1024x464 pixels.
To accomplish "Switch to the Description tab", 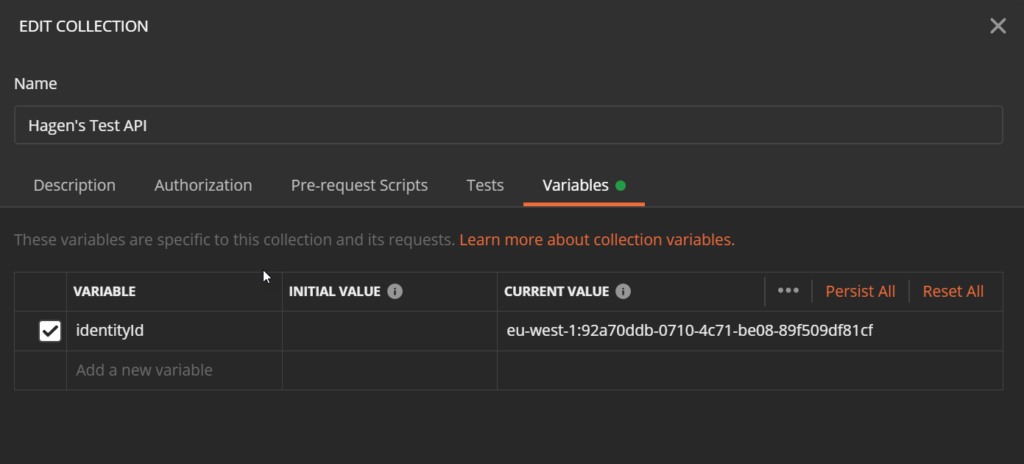I will point(74,185).
